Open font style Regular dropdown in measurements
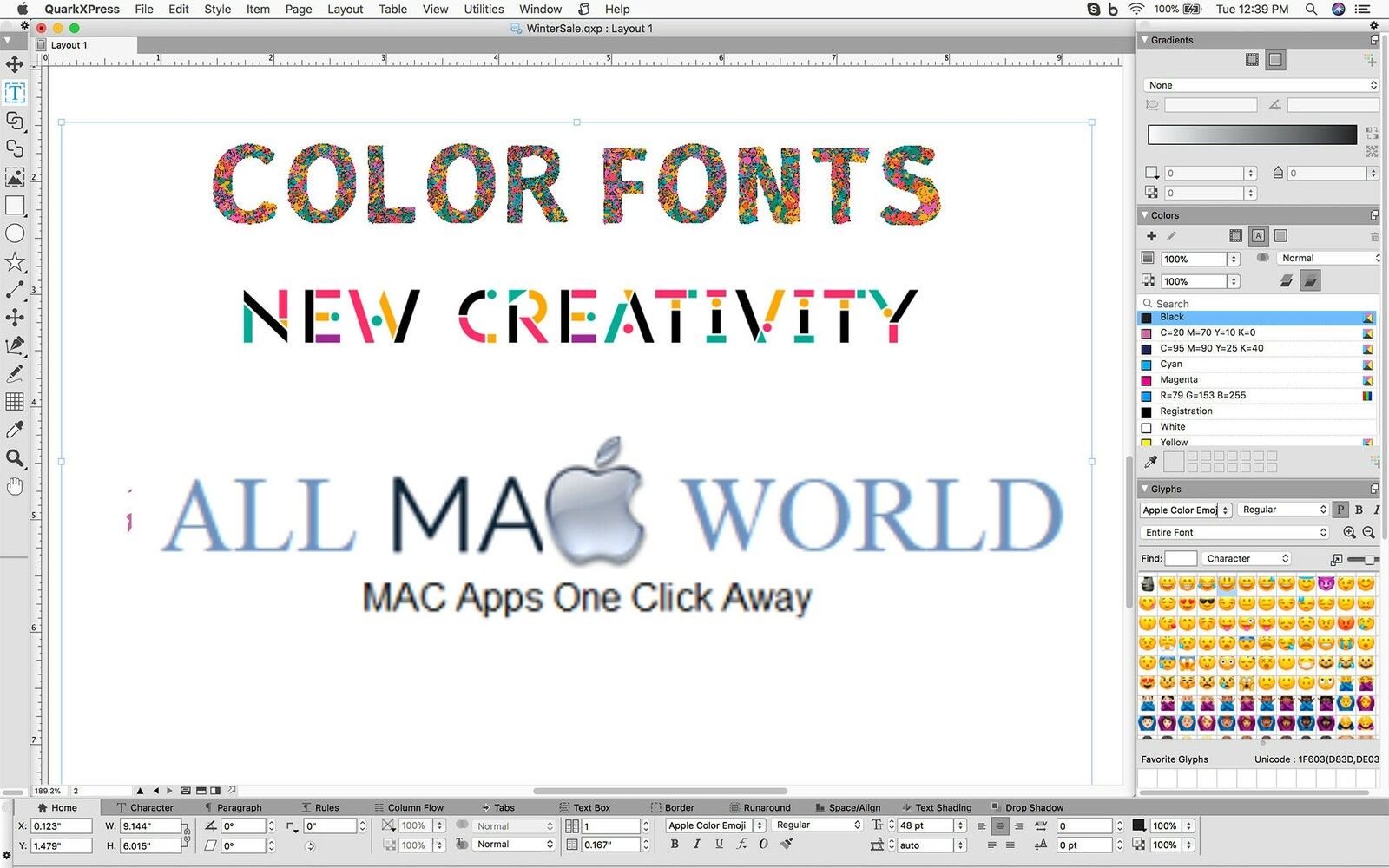This screenshot has height=868, width=1389. pos(818,825)
